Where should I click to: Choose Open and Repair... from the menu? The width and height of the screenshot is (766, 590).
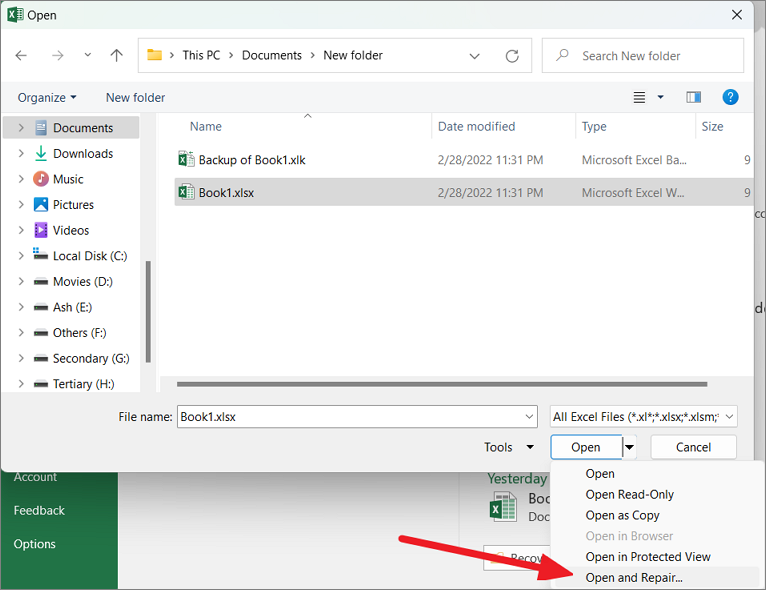tap(634, 578)
